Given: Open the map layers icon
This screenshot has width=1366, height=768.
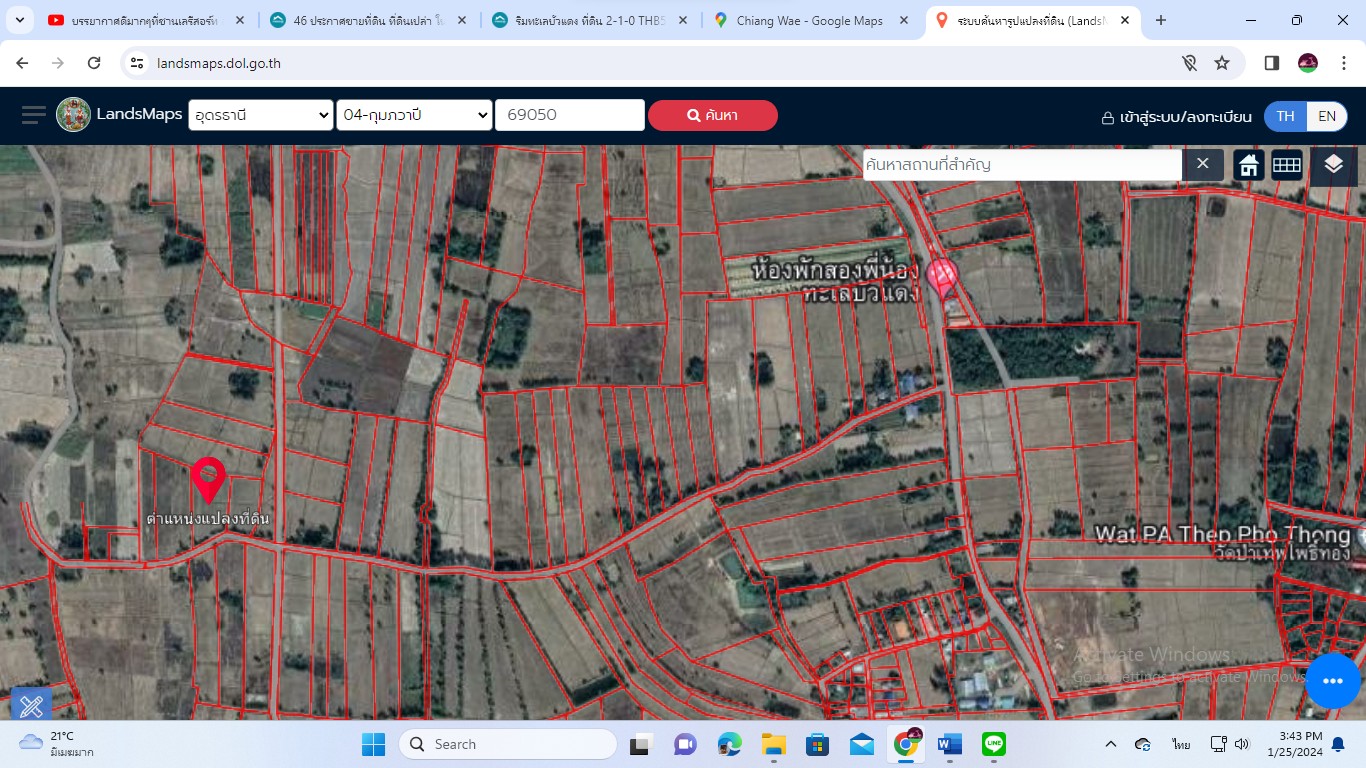Looking at the screenshot, I should [x=1333, y=165].
